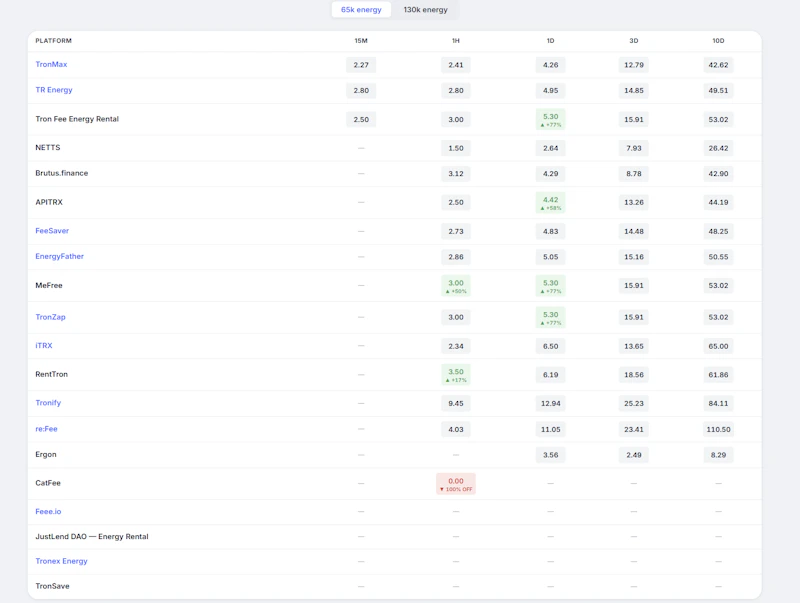Select APITRX 3D price 13.26

tap(634, 203)
